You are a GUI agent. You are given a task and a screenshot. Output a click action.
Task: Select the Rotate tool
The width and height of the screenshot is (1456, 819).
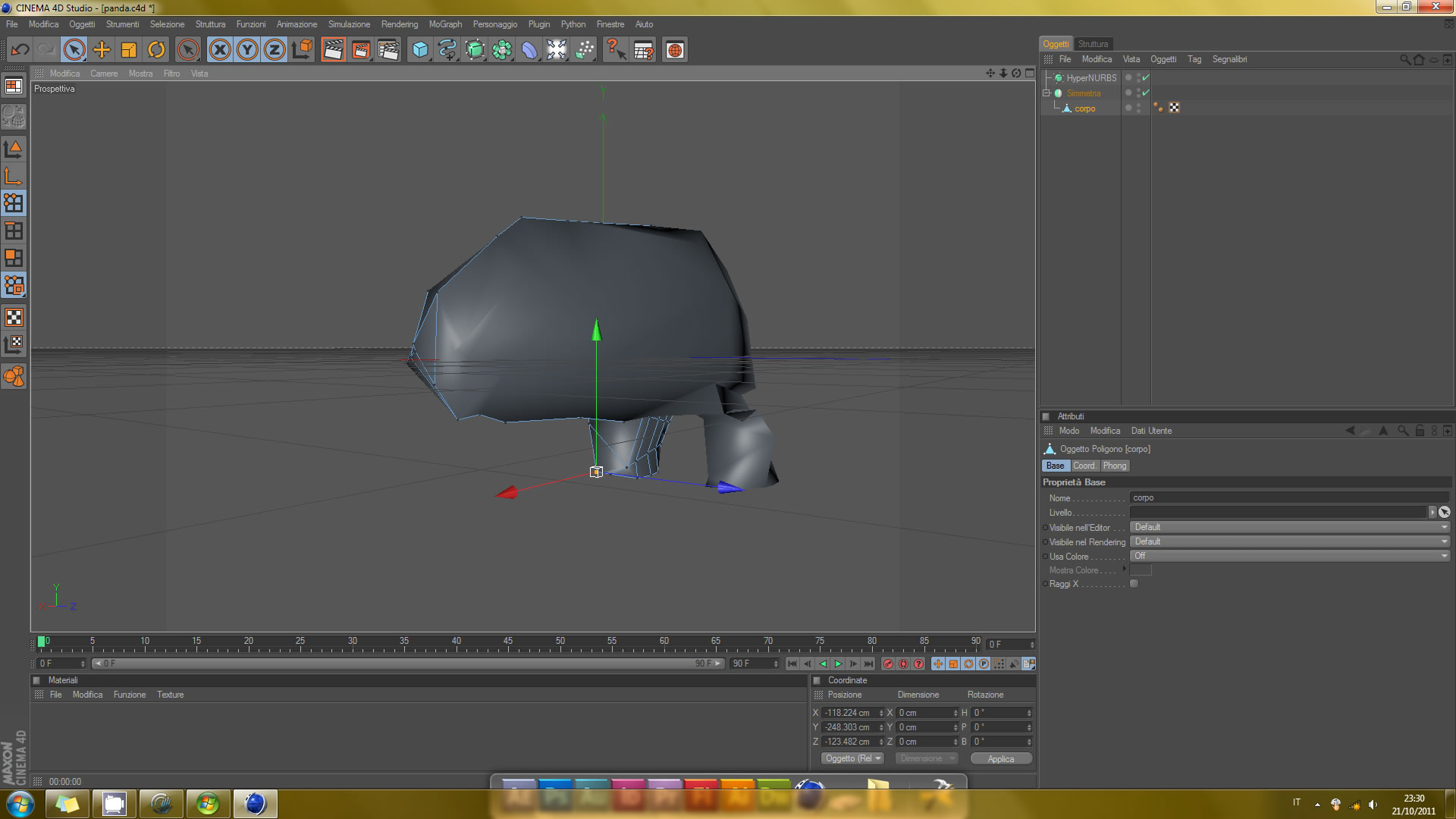coord(156,50)
